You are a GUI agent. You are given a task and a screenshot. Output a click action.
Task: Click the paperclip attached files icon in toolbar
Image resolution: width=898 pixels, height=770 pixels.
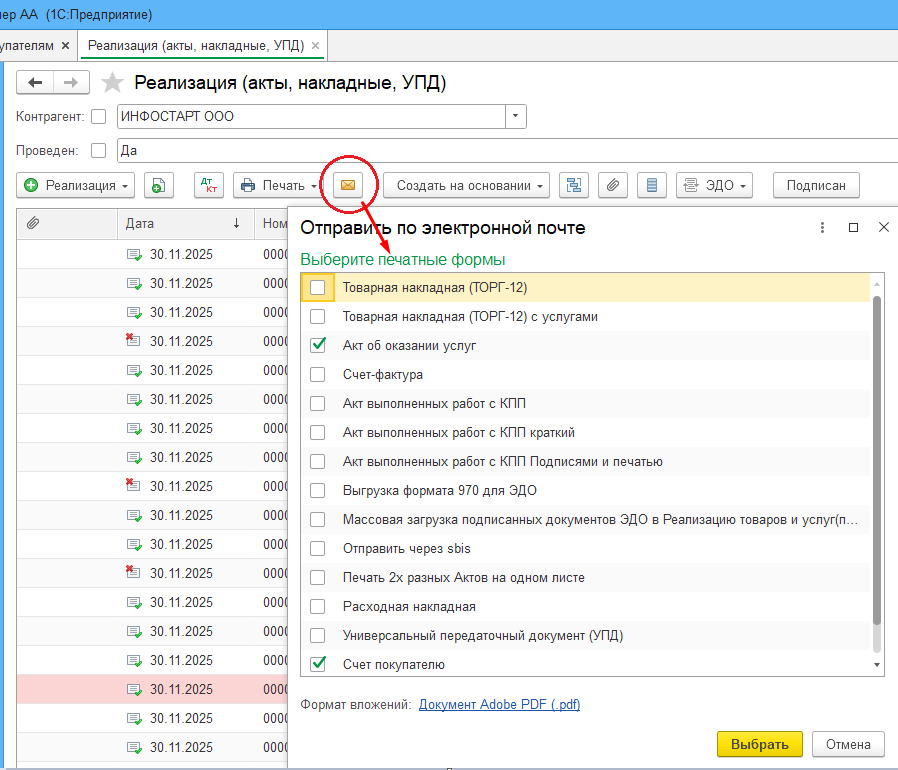click(x=612, y=185)
